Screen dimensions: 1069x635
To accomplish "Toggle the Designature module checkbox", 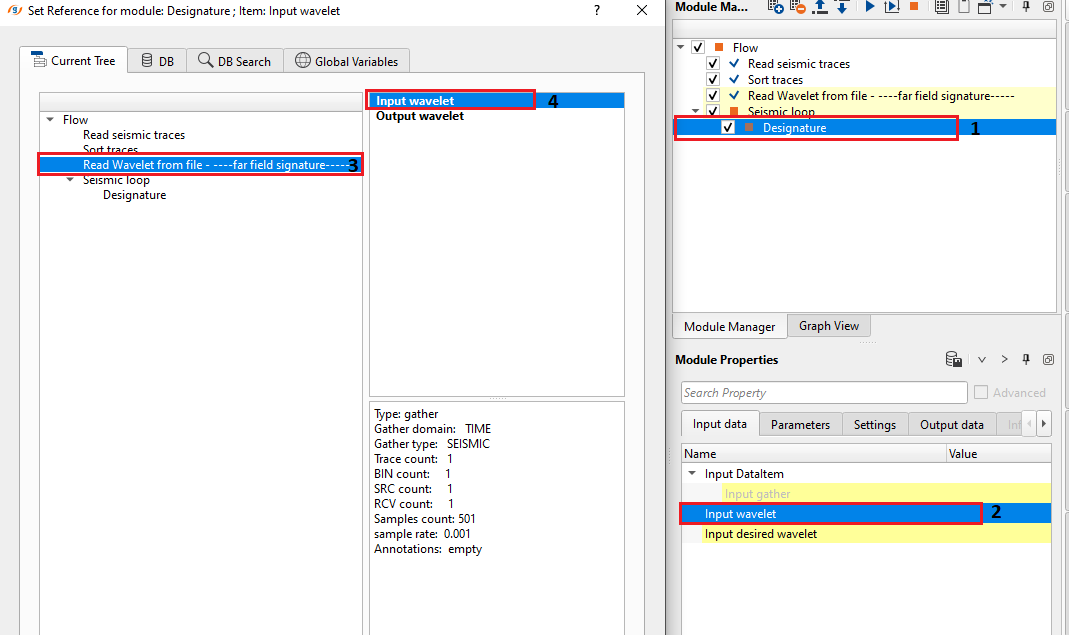I will pos(728,128).
